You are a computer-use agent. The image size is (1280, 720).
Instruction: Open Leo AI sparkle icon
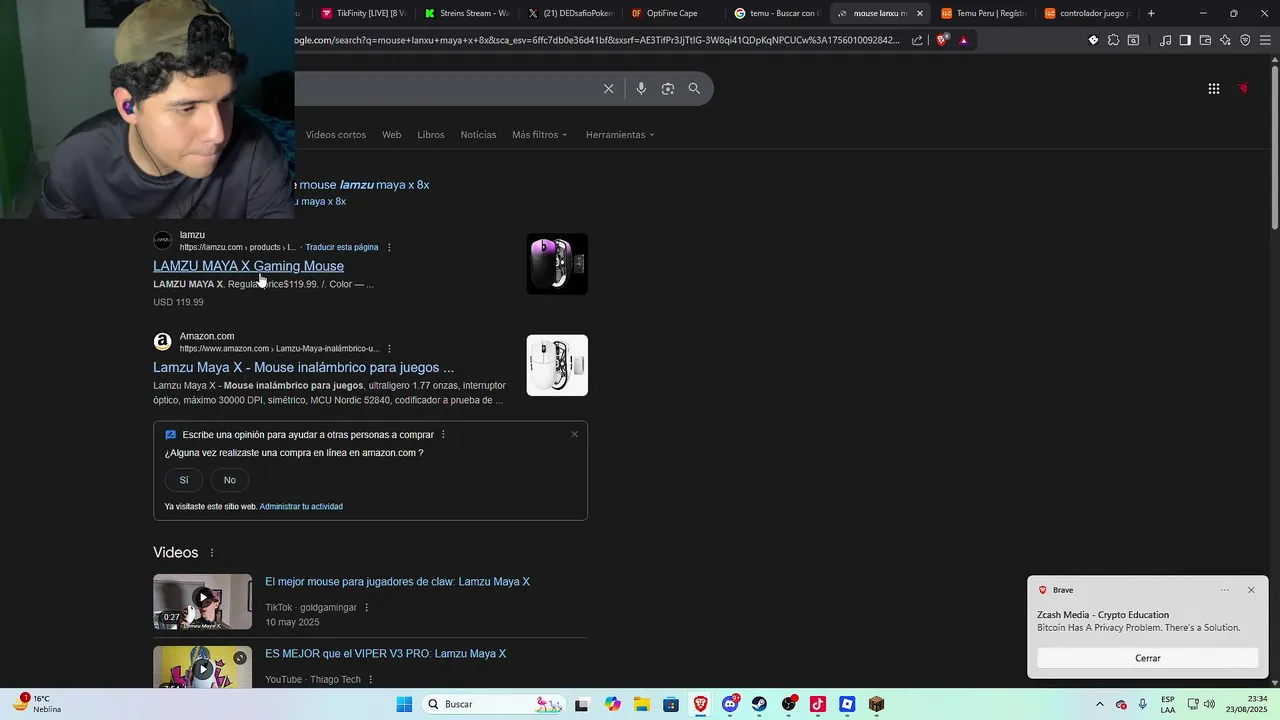coord(1225,40)
